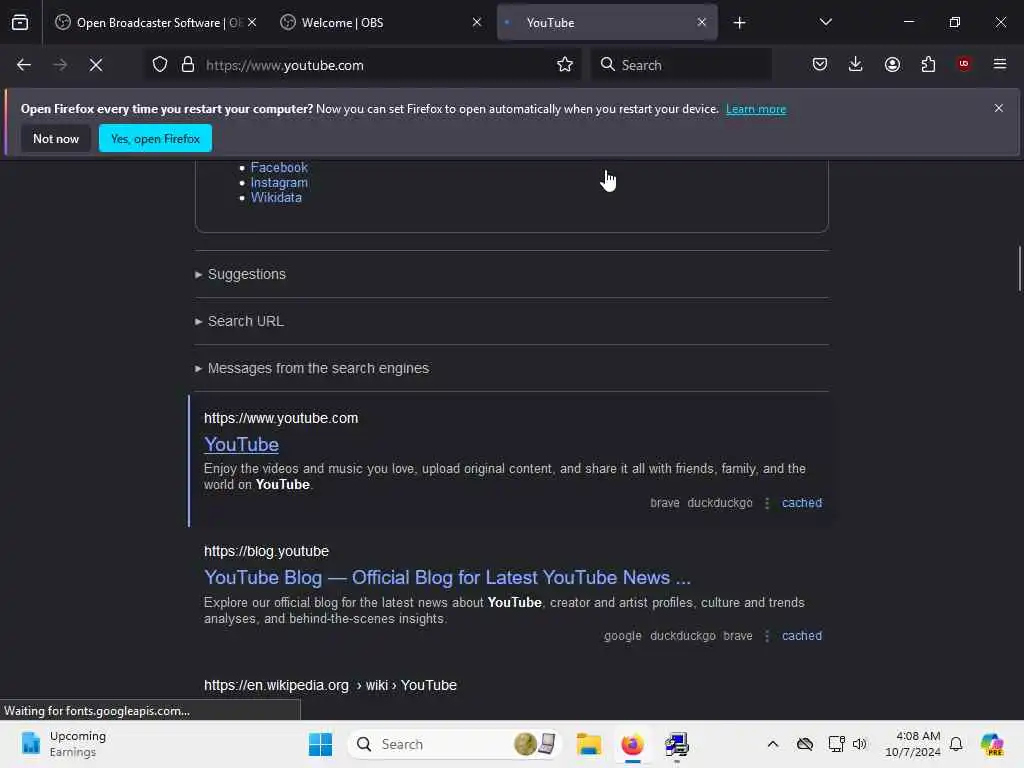Click the page vertical scrollbar thumb
The height and width of the screenshot is (768, 1024).
1019,268
